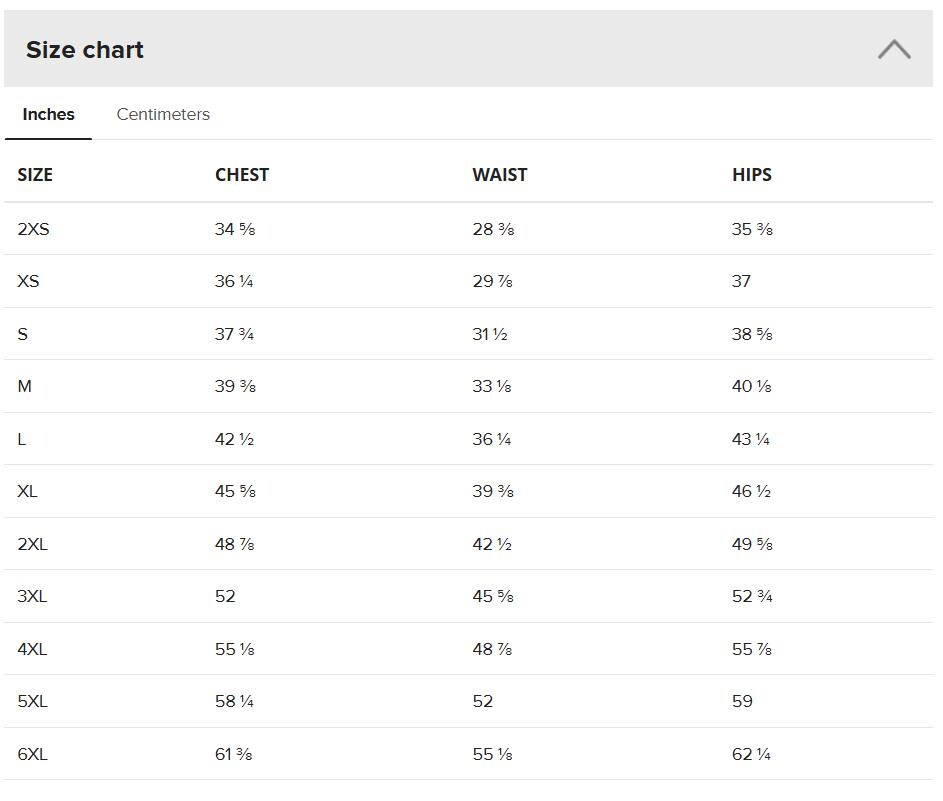Click the 52 chest value for 3XL
This screenshot has width=943, height=801.
point(226,597)
